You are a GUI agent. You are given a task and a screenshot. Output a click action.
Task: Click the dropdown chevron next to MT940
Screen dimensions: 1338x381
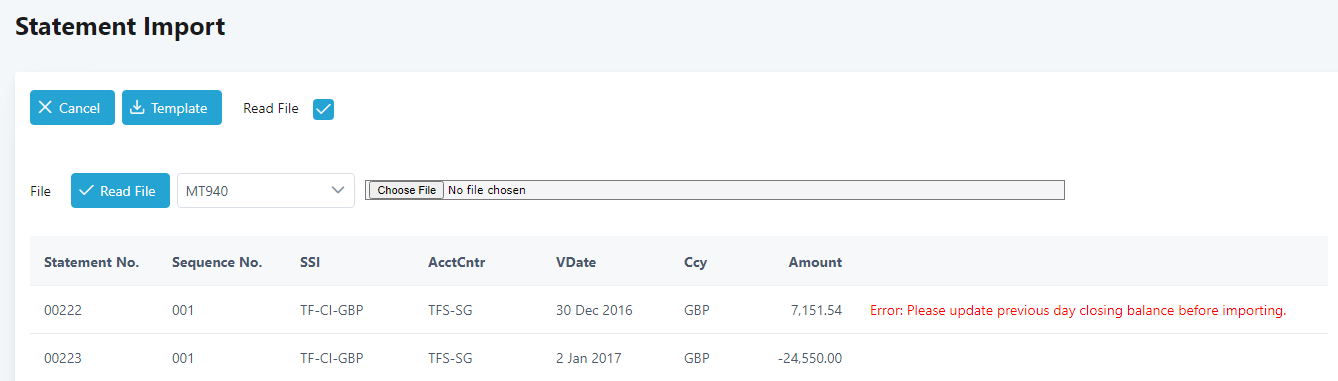(x=337, y=190)
